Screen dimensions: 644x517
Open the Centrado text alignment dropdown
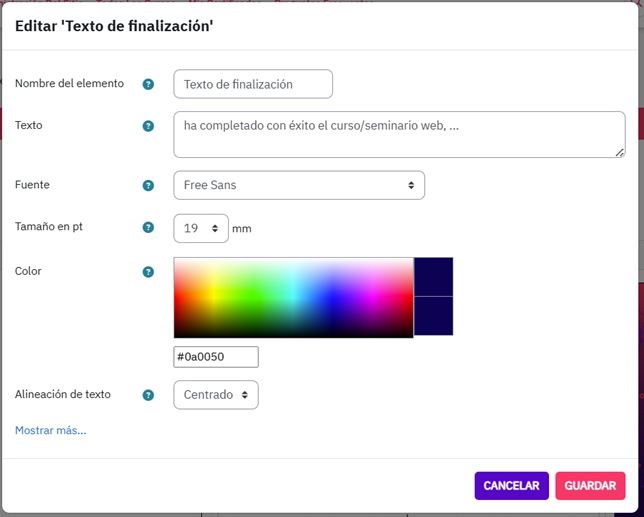(215, 395)
